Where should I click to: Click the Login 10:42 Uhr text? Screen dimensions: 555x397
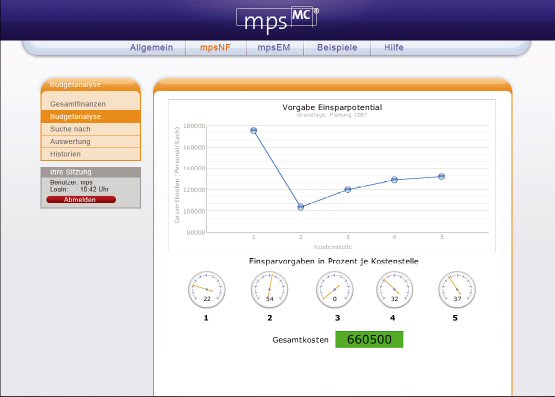pyautogui.click(x=79, y=189)
